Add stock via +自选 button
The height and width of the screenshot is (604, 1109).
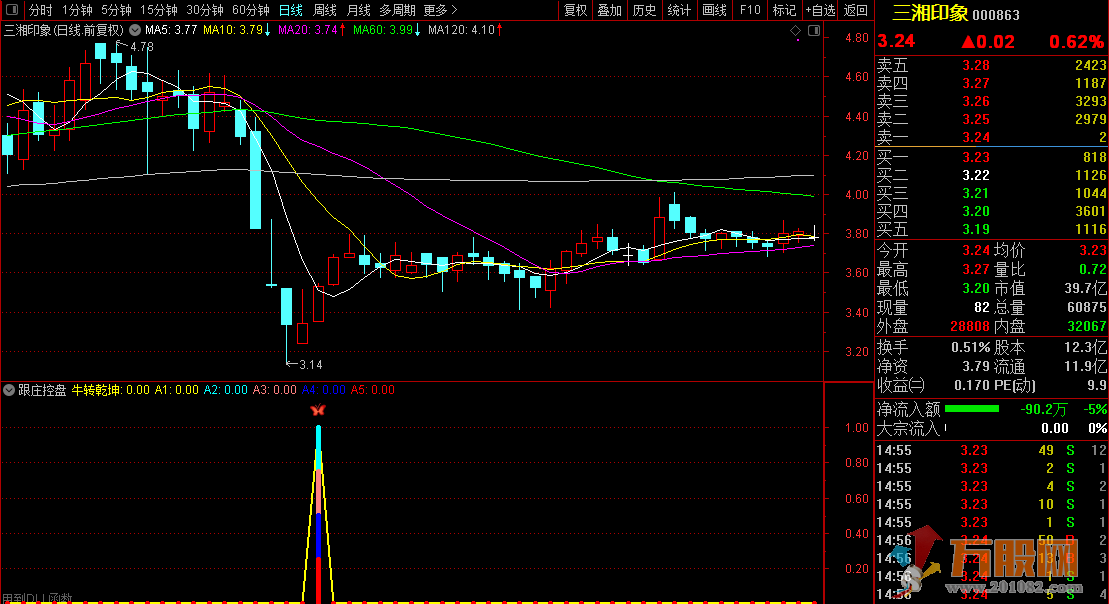(x=820, y=10)
